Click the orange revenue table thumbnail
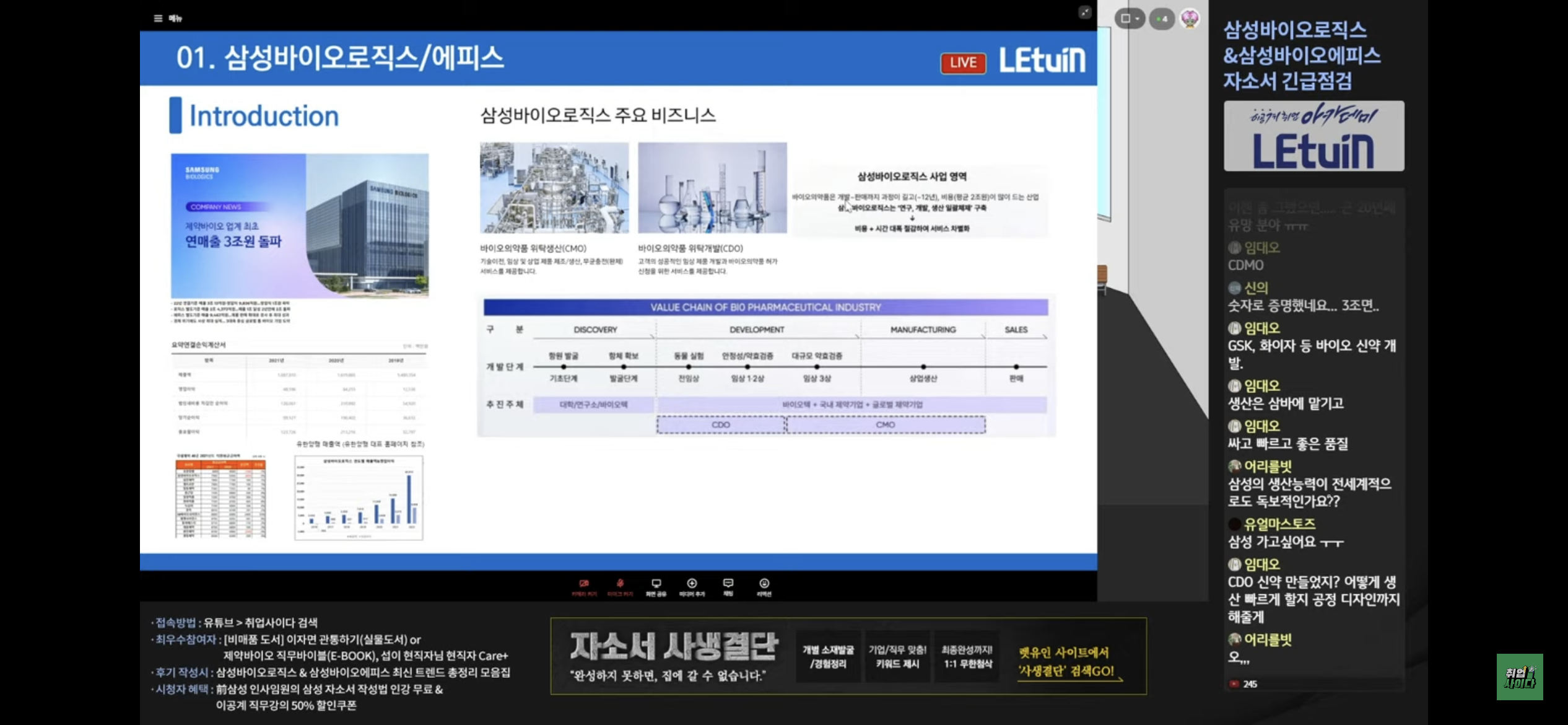Image resolution: width=1568 pixels, height=725 pixels. 220,496
